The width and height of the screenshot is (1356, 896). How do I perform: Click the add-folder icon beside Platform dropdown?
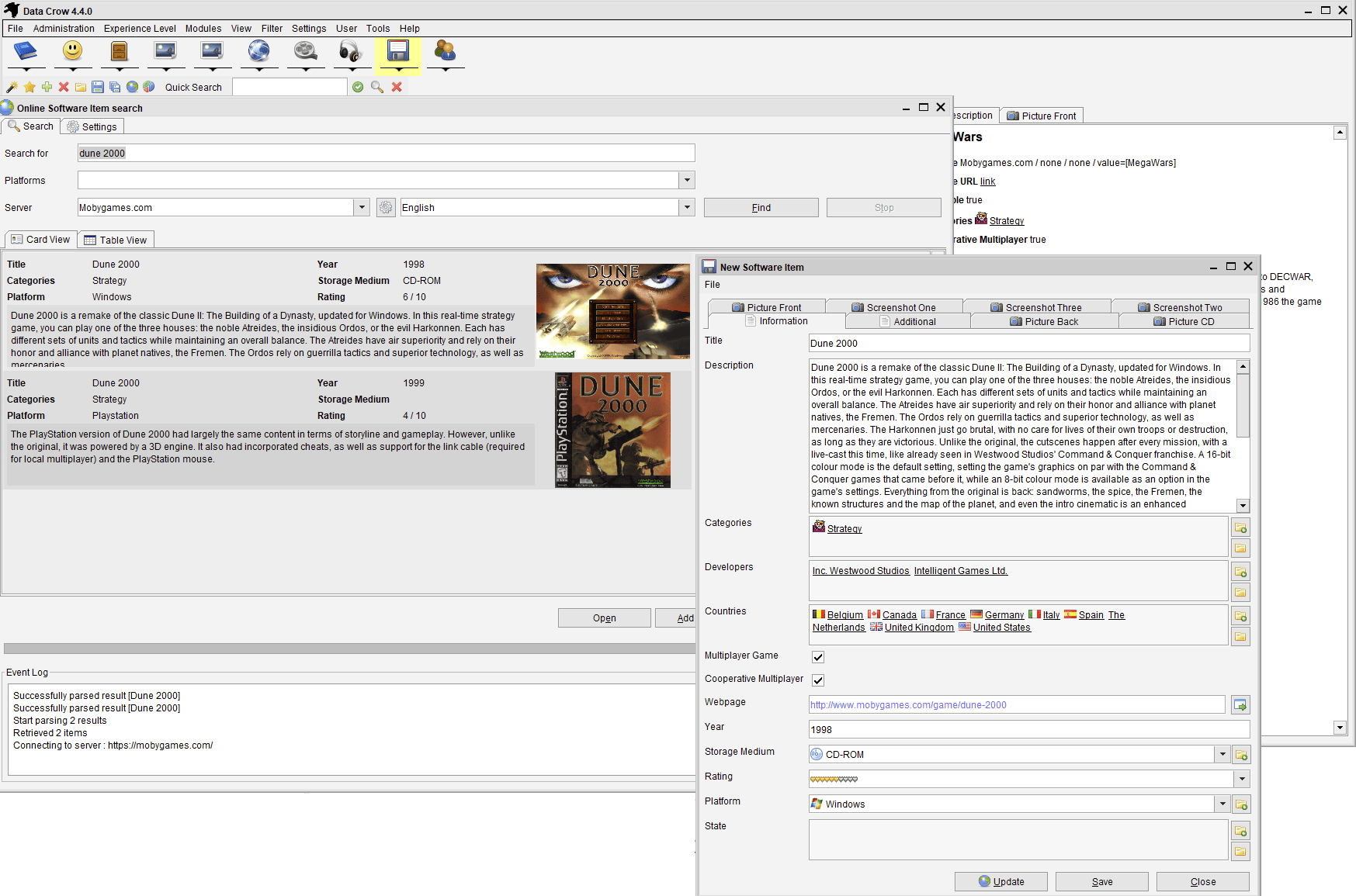[x=1241, y=804]
